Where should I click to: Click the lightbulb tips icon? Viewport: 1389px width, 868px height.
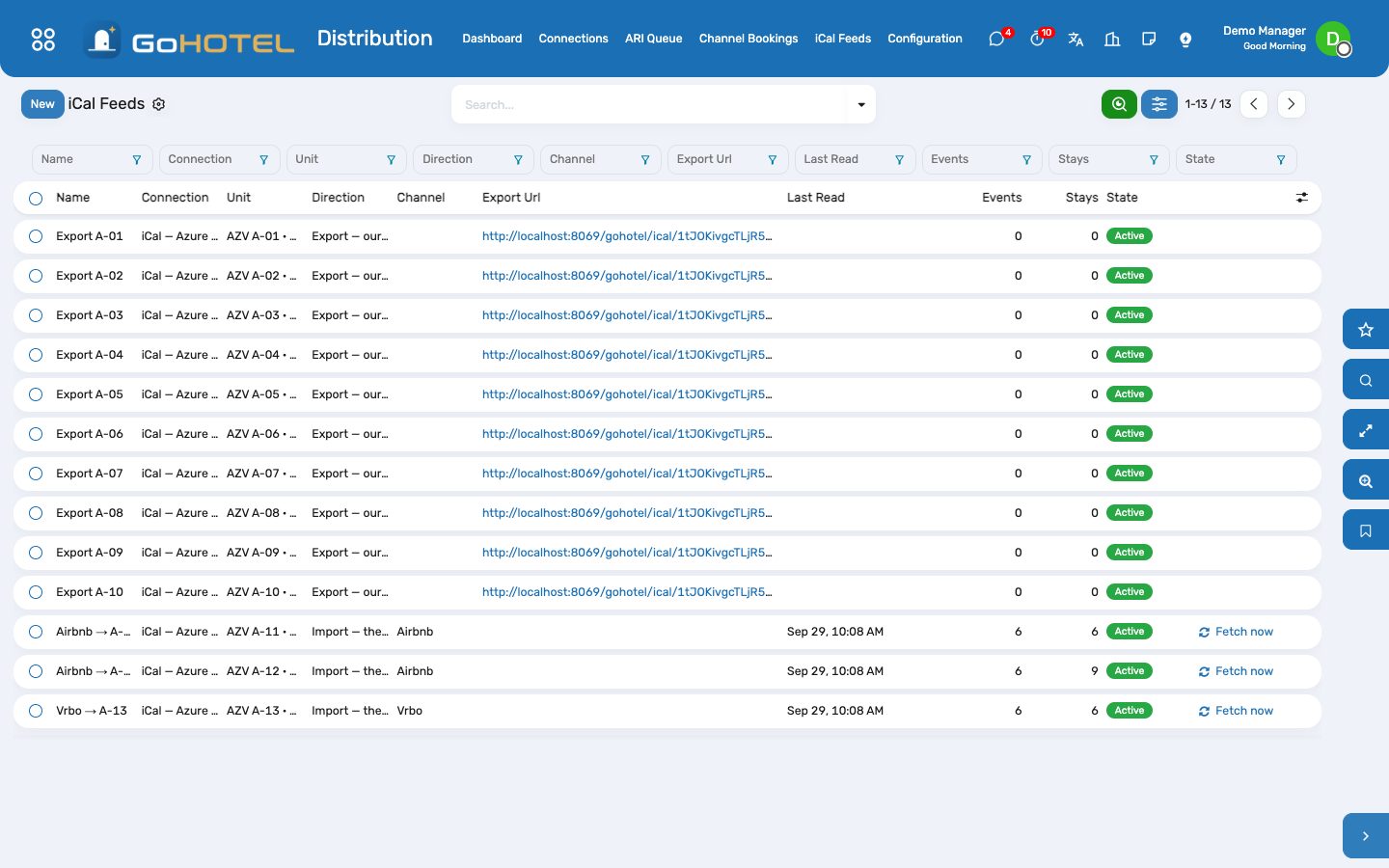tap(1185, 40)
